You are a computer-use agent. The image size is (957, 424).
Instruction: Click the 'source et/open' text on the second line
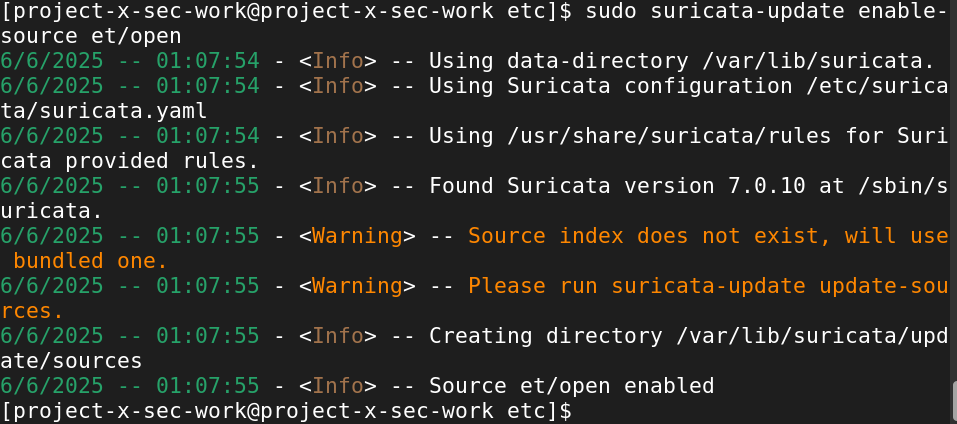[x=90, y=36]
